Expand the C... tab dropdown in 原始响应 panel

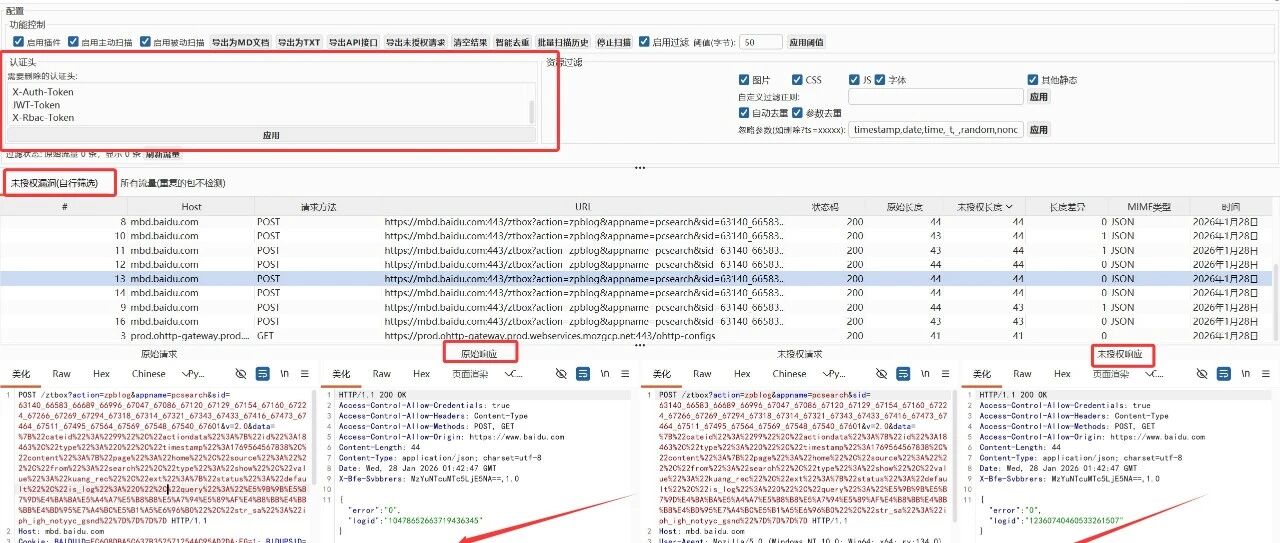(x=516, y=374)
